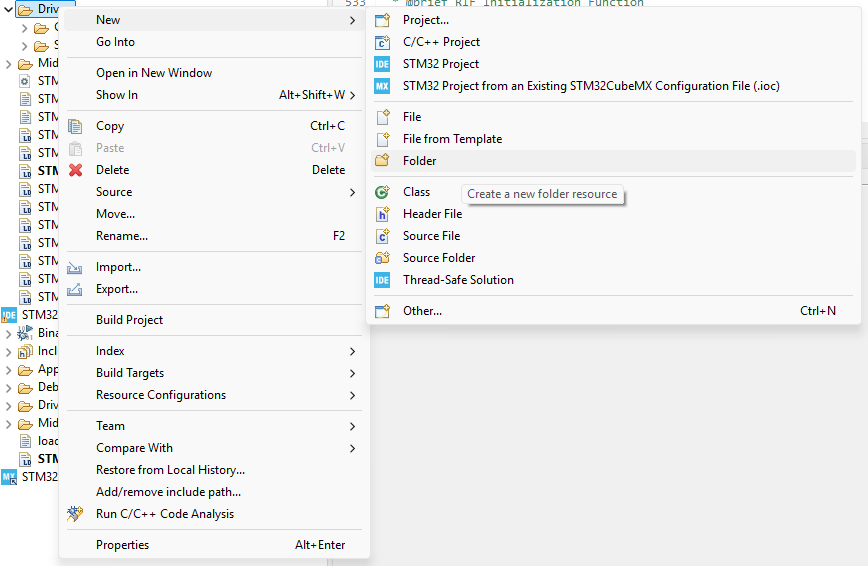The height and width of the screenshot is (566, 868).
Task: Collapse the top Drivers folder
Action: coord(8,9)
